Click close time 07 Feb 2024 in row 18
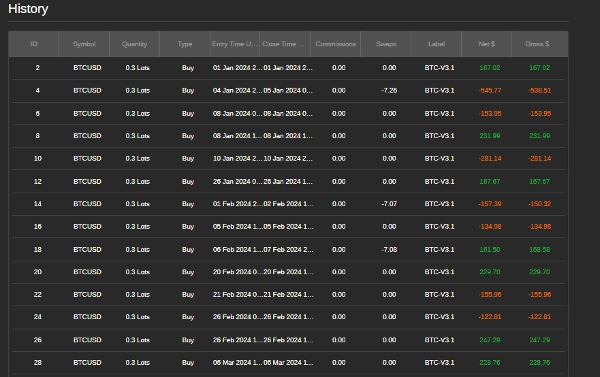This screenshot has width=600, height=377. (288, 250)
